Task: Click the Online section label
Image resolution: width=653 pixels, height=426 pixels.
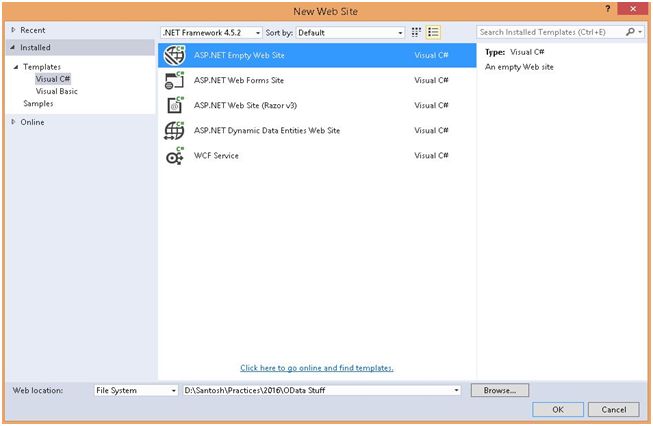Action: 32,122
